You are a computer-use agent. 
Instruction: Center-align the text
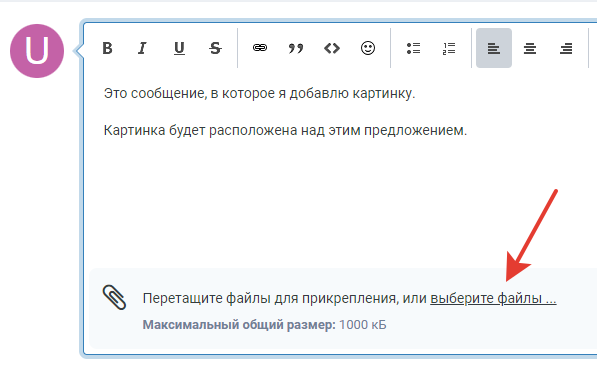click(530, 48)
